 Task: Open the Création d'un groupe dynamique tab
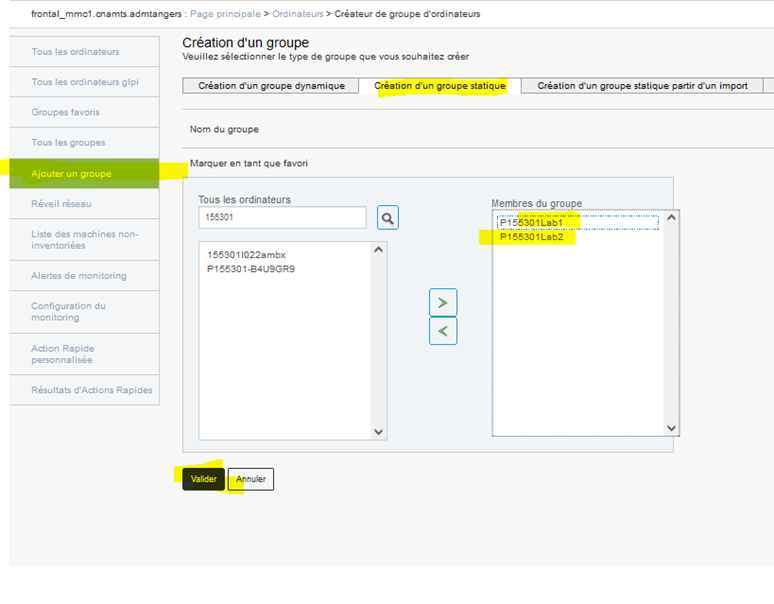coord(271,86)
